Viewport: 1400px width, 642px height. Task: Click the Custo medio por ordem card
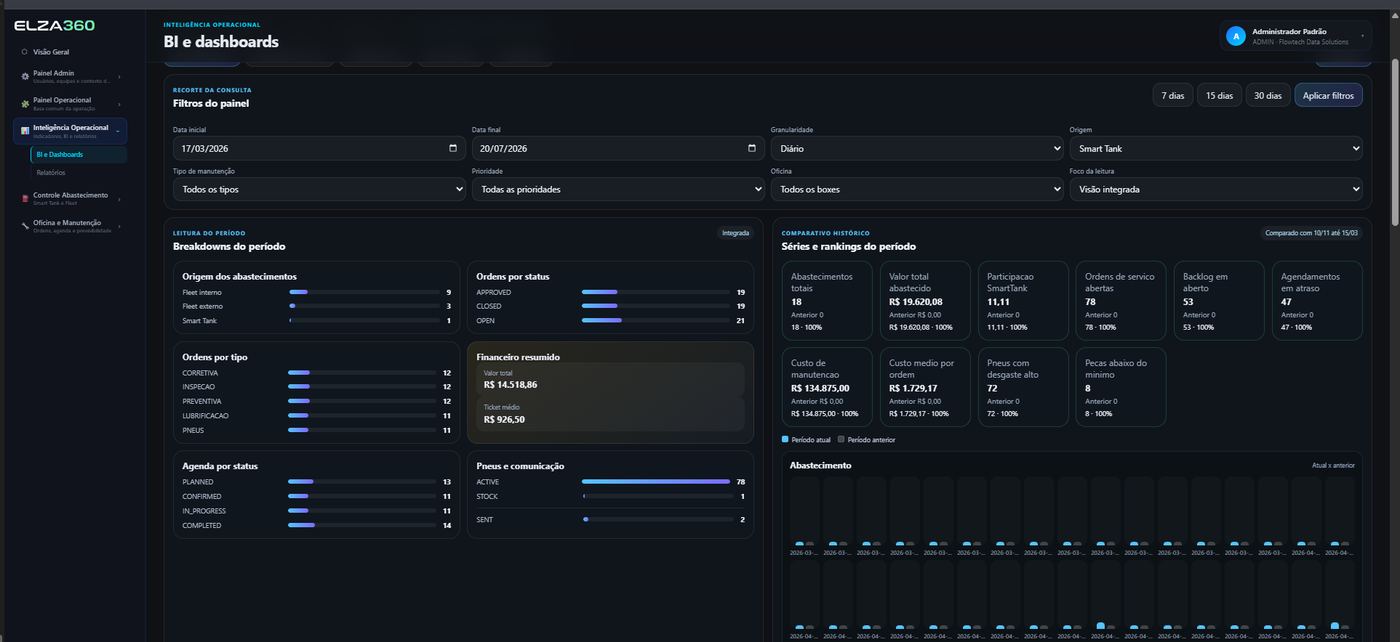coord(925,387)
